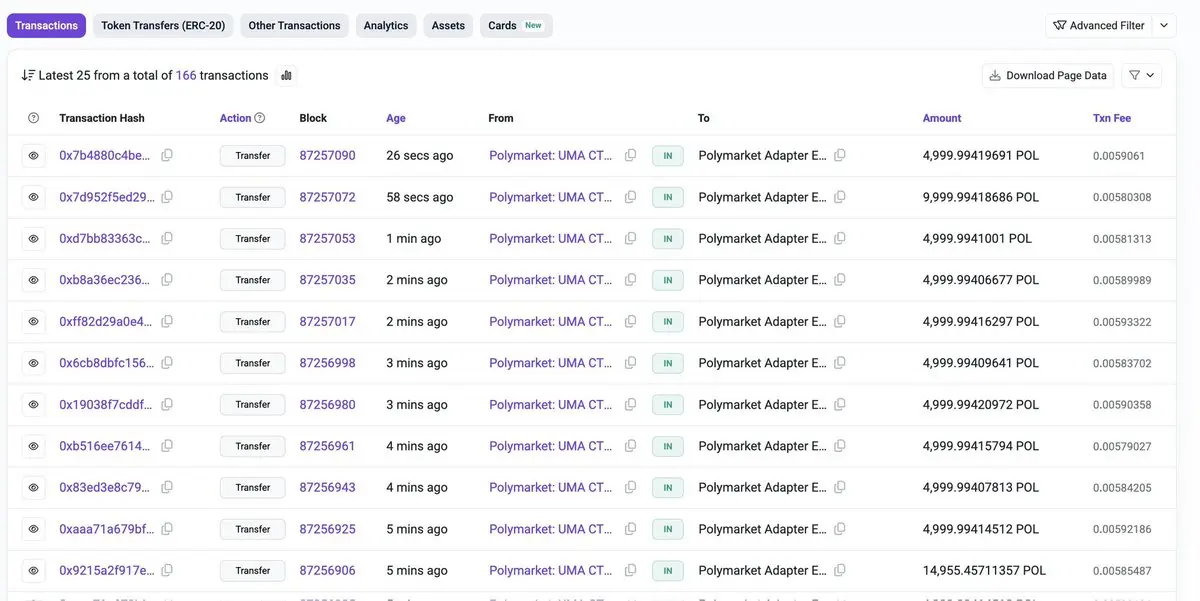Open transaction hash 0x9215a2f917e link

pyautogui.click(x=106, y=571)
